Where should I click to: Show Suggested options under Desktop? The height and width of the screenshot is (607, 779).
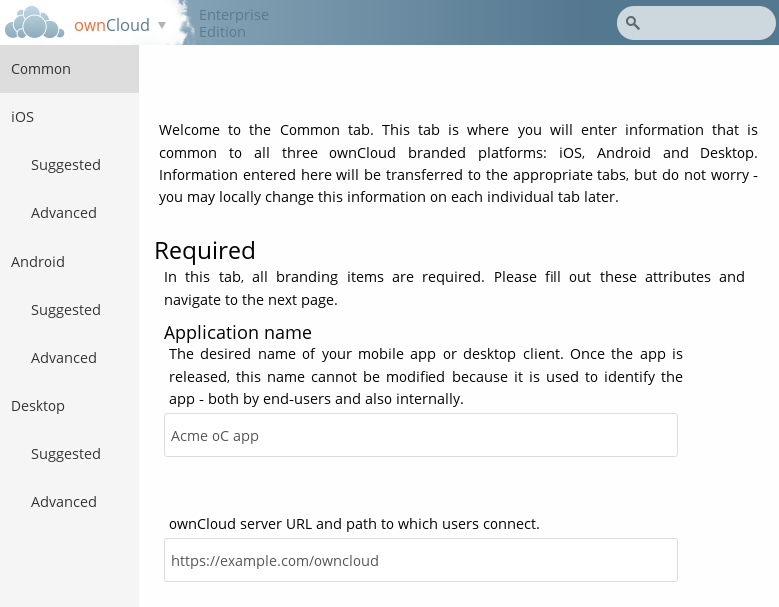[66, 454]
